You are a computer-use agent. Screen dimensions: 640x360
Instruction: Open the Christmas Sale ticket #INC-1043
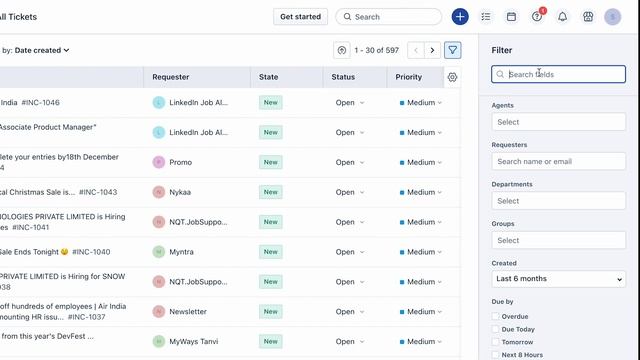(x=58, y=192)
